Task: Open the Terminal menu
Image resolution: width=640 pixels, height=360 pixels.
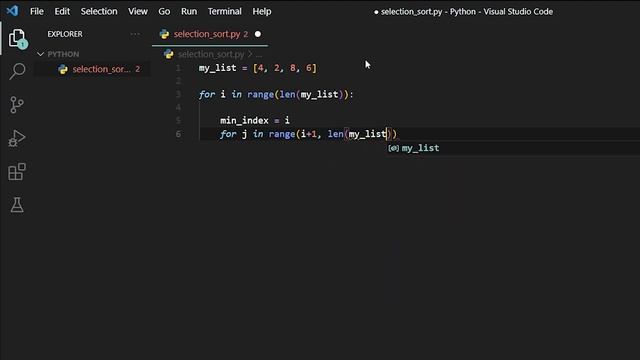Action: click(x=224, y=11)
